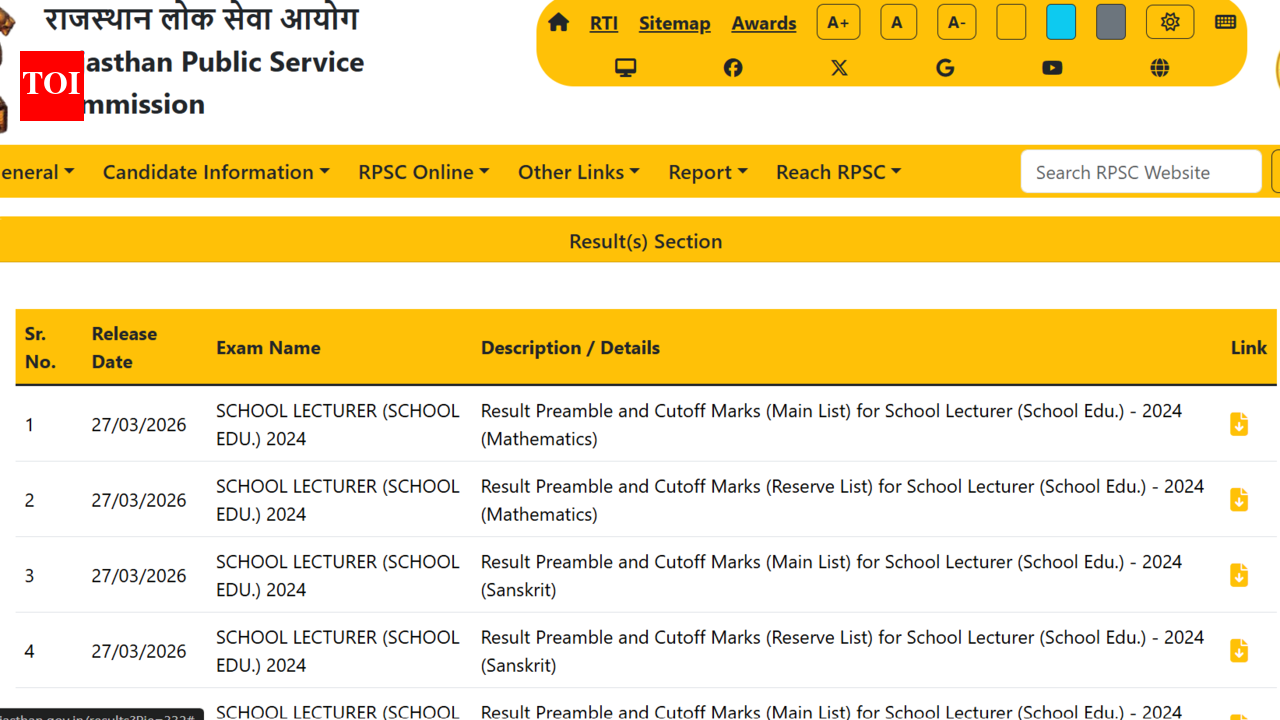Open the RPSC Online dropdown menu
The image size is (1280, 720).
pos(423,172)
